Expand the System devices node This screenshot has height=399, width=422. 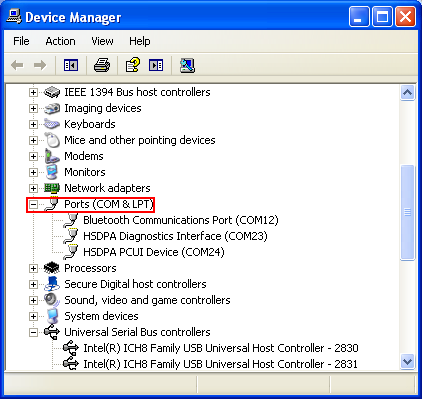(x=33, y=316)
